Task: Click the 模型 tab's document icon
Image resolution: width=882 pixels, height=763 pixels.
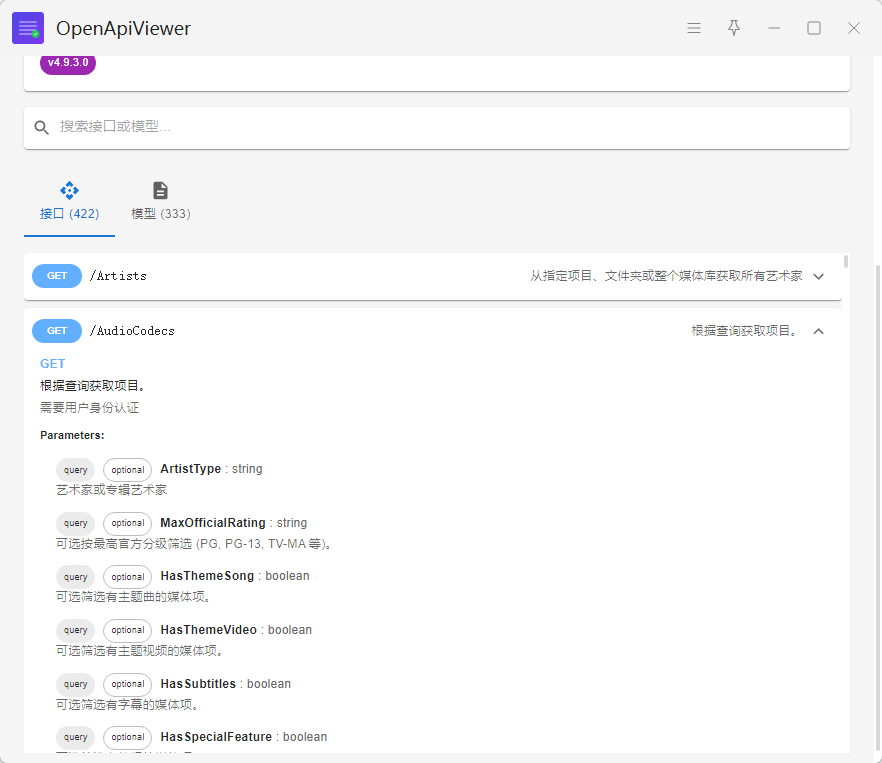Action: pos(160,190)
